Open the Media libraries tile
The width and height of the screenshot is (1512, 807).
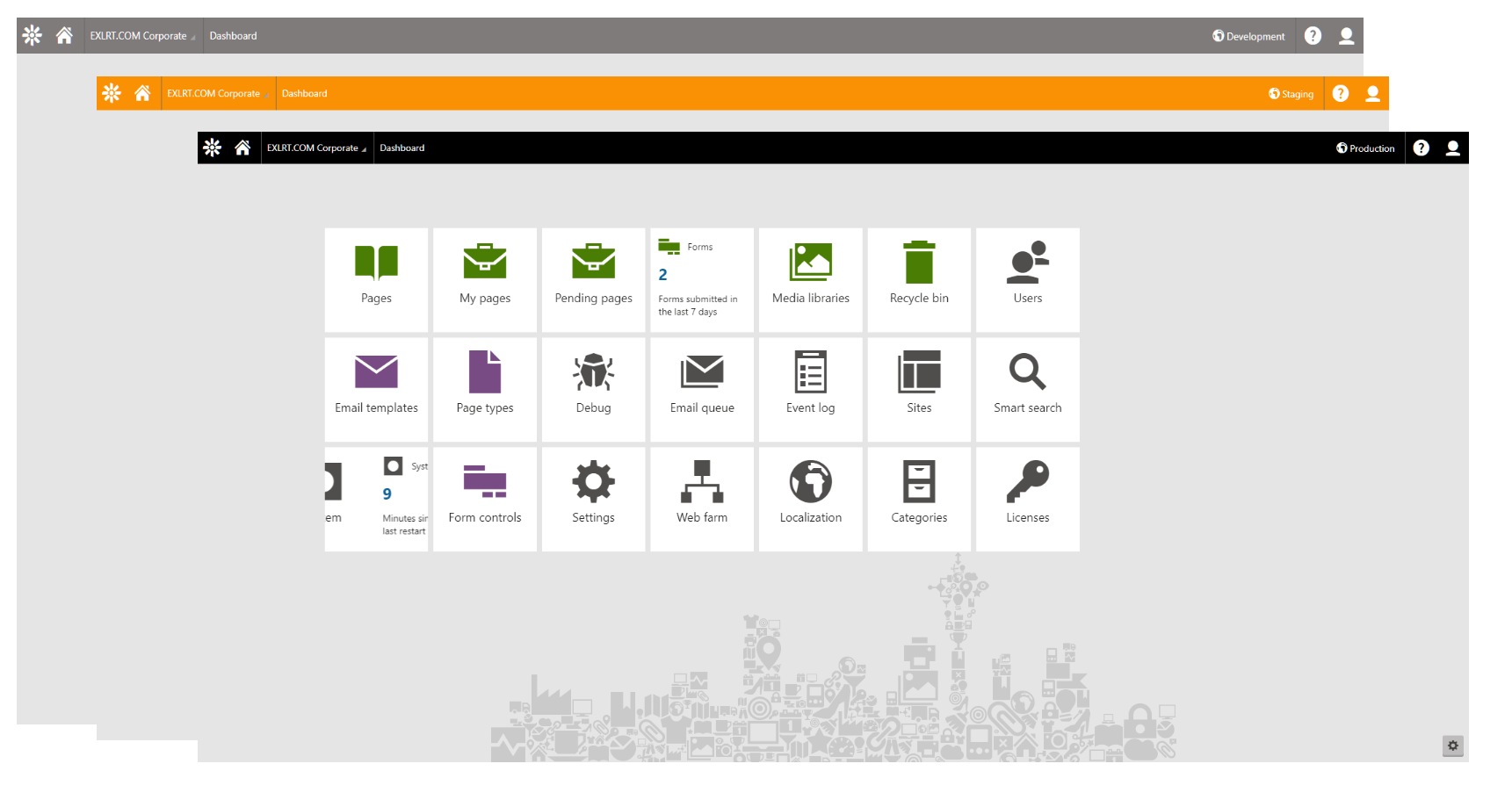[x=810, y=280]
